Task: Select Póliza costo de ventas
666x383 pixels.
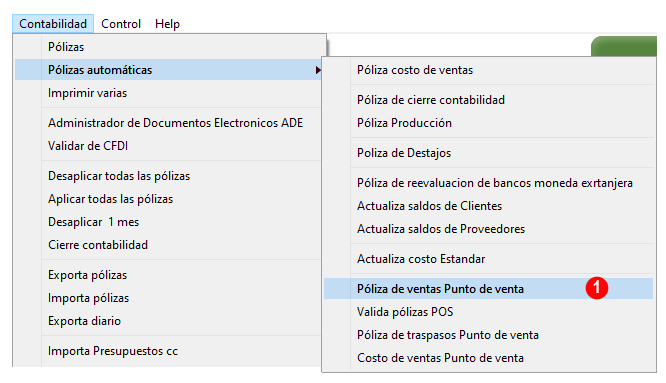Action: pyautogui.click(x=488, y=70)
